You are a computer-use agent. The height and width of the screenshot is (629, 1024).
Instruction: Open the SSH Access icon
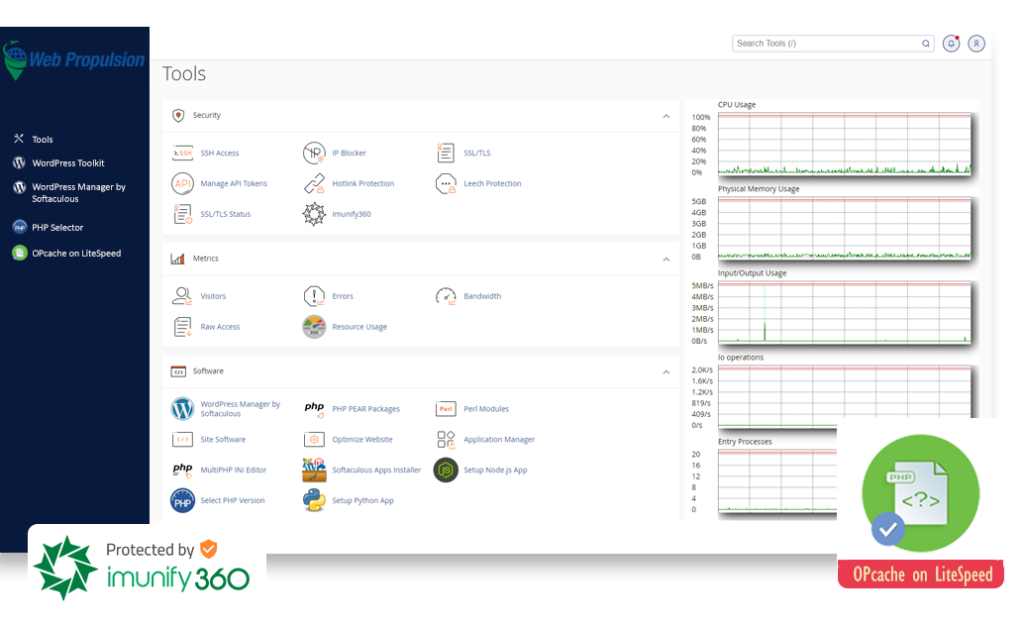[182, 153]
